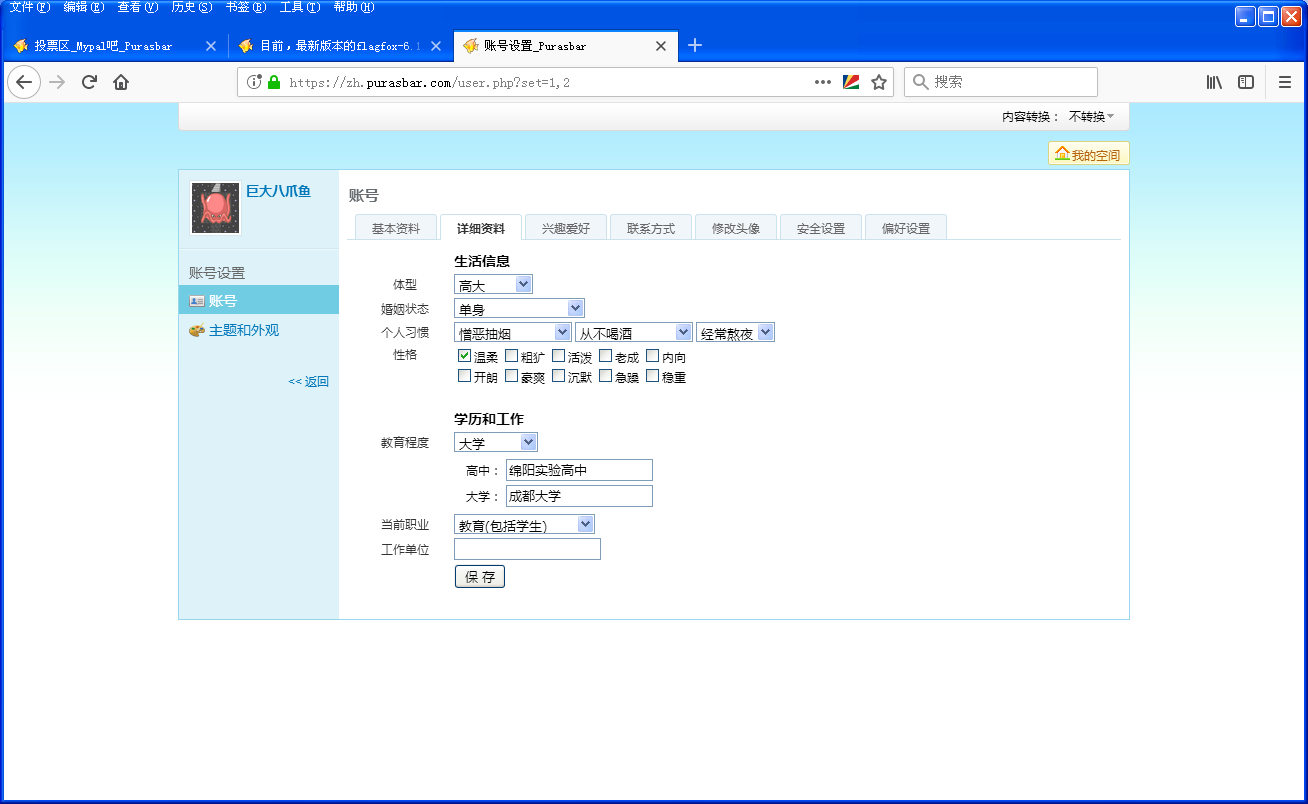Click the 工作单位 text field

coord(527,549)
